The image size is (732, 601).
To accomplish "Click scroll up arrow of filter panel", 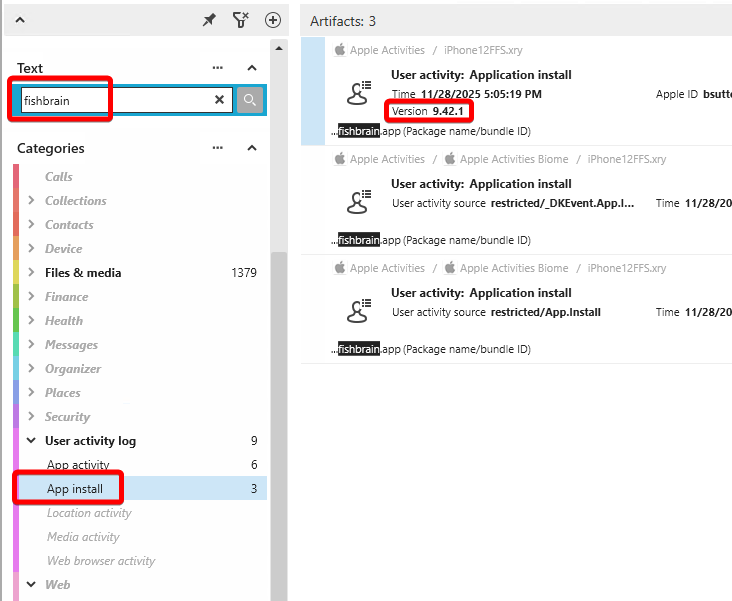I will [279, 49].
